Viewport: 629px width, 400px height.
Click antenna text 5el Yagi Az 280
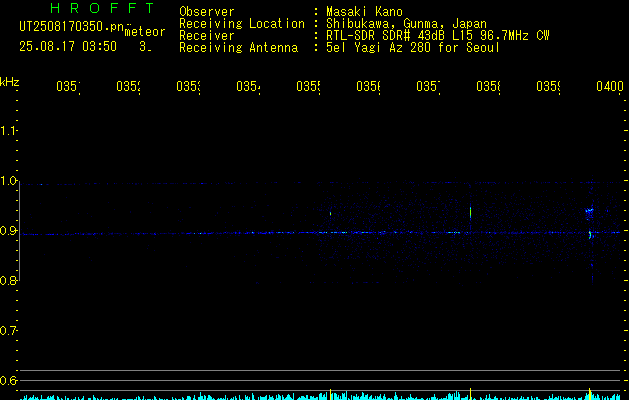[380, 48]
